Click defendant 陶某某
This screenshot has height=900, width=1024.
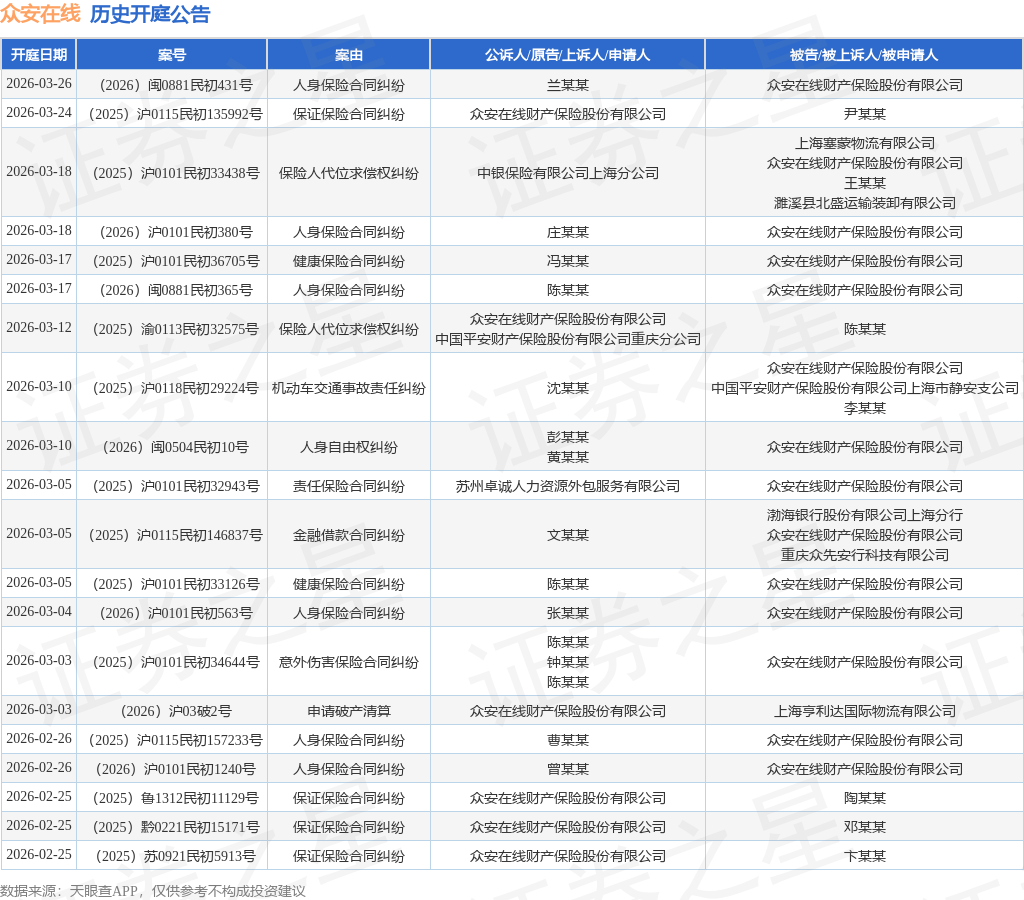click(865, 798)
